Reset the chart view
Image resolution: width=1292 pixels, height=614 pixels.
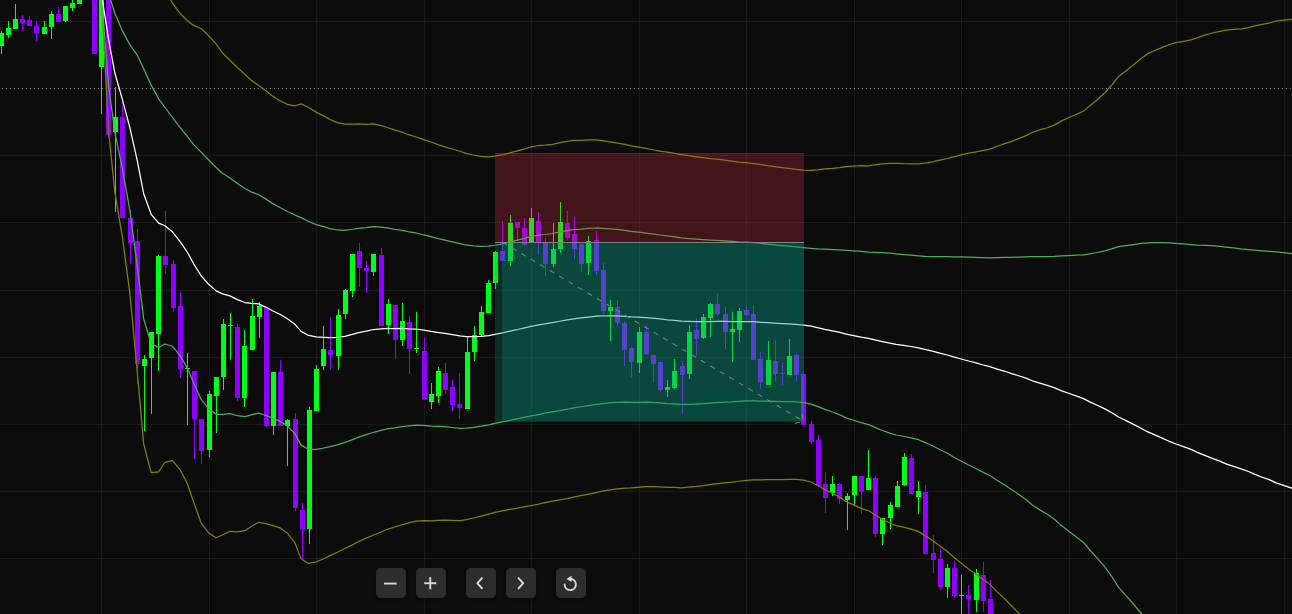click(571, 583)
